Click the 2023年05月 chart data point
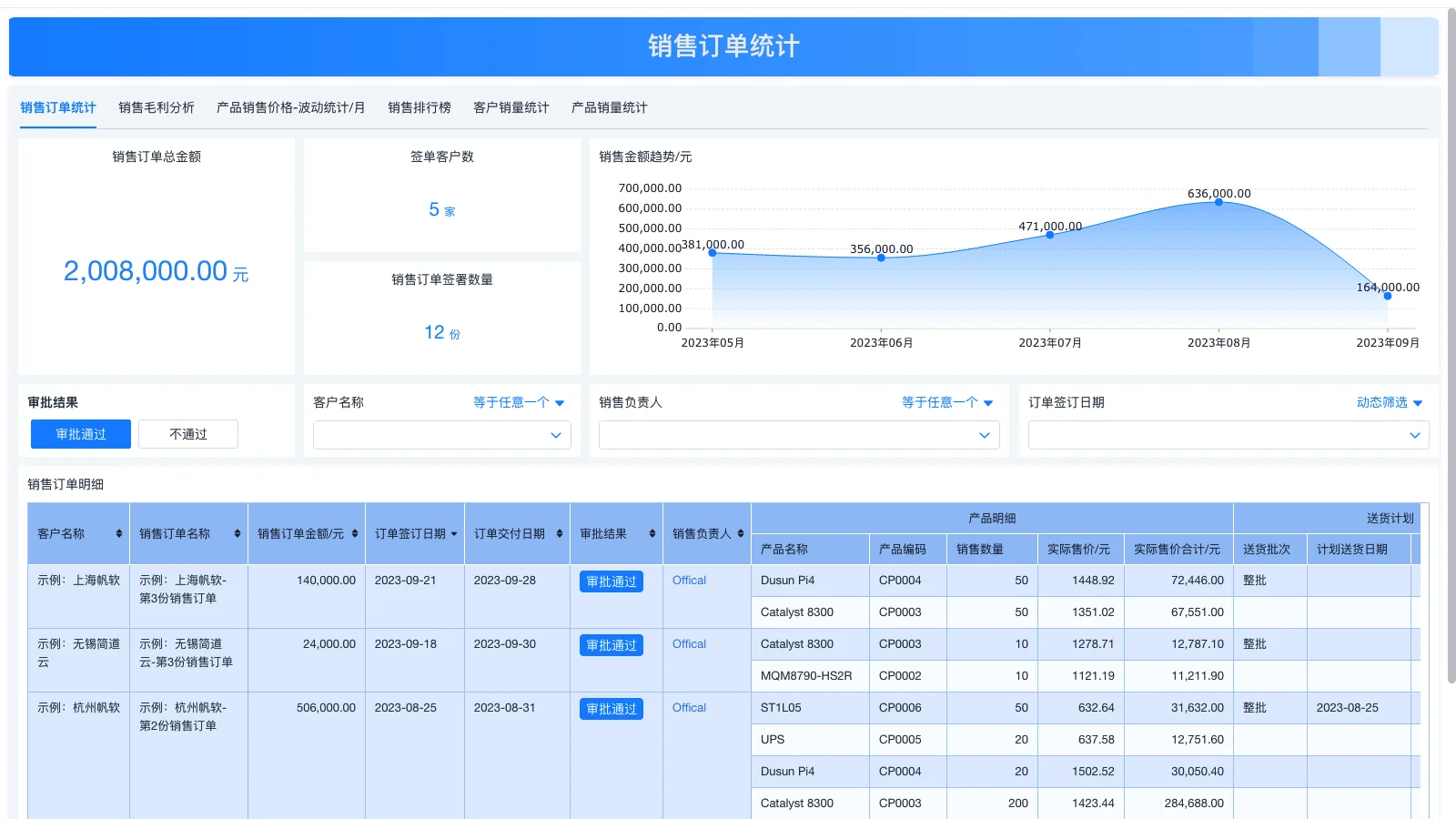This screenshot has height=819, width=1456. pos(713,252)
